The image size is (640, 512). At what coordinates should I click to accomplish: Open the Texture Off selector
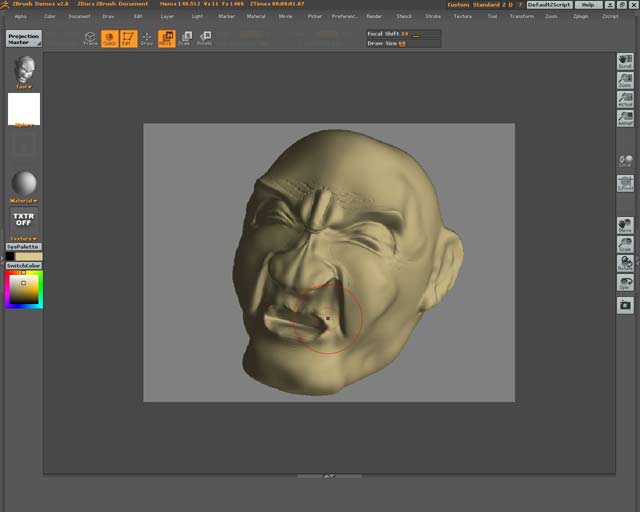pyautogui.click(x=24, y=218)
